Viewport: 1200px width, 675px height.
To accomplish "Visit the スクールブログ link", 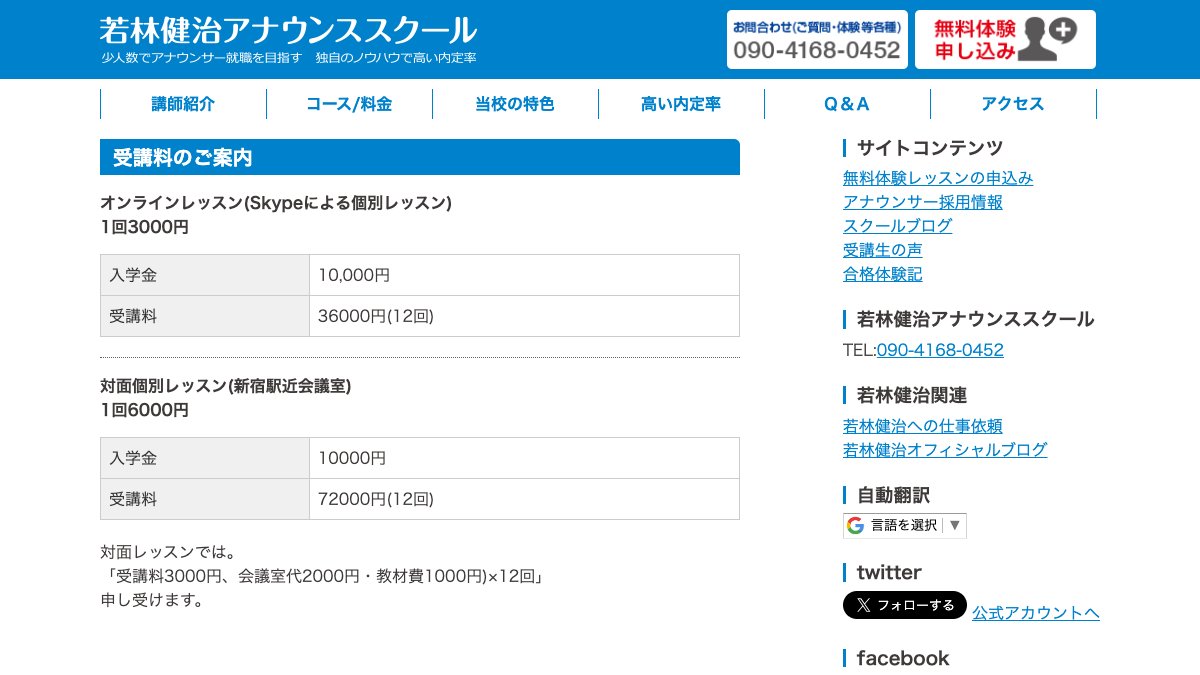I will (898, 226).
